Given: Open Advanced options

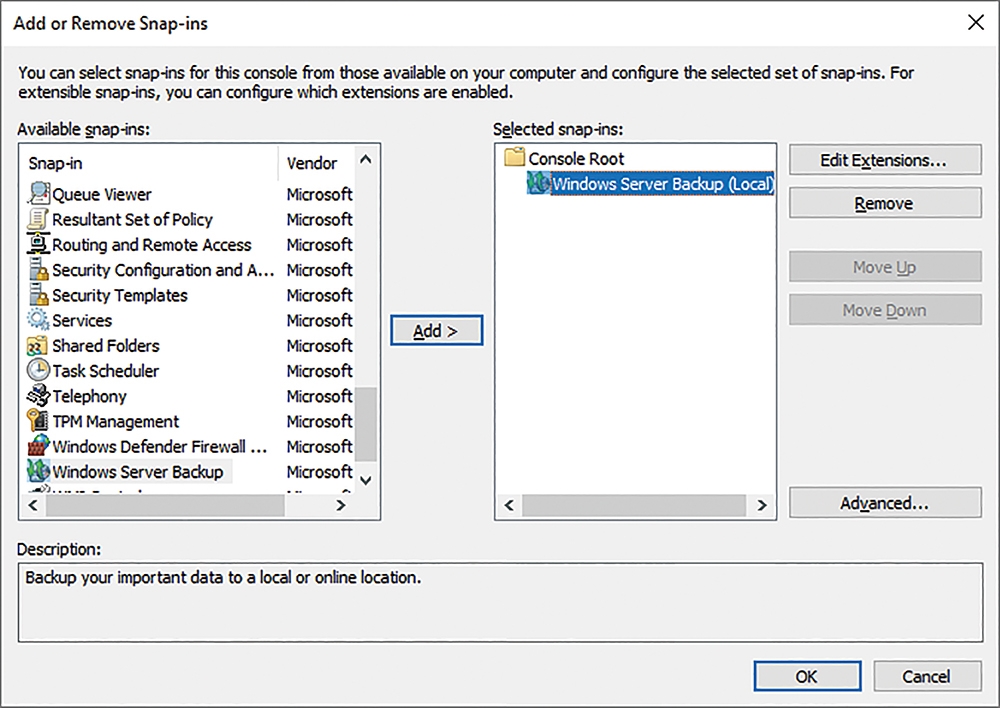Looking at the screenshot, I should click(885, 503).
